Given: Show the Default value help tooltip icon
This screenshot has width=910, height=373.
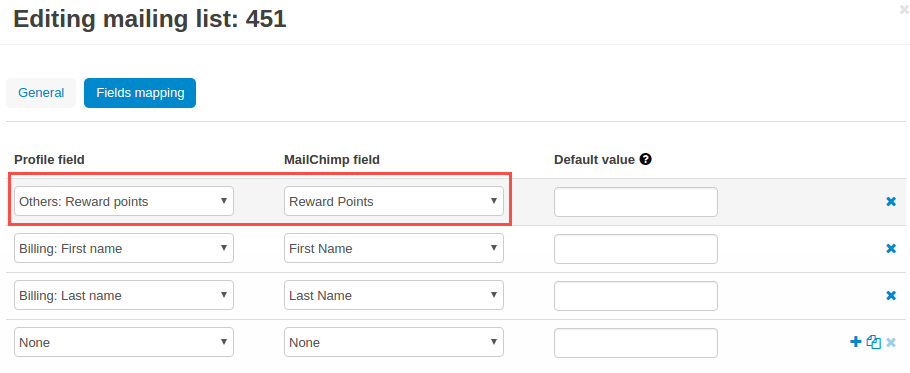Looking at the screenshot, I should 645,159.
